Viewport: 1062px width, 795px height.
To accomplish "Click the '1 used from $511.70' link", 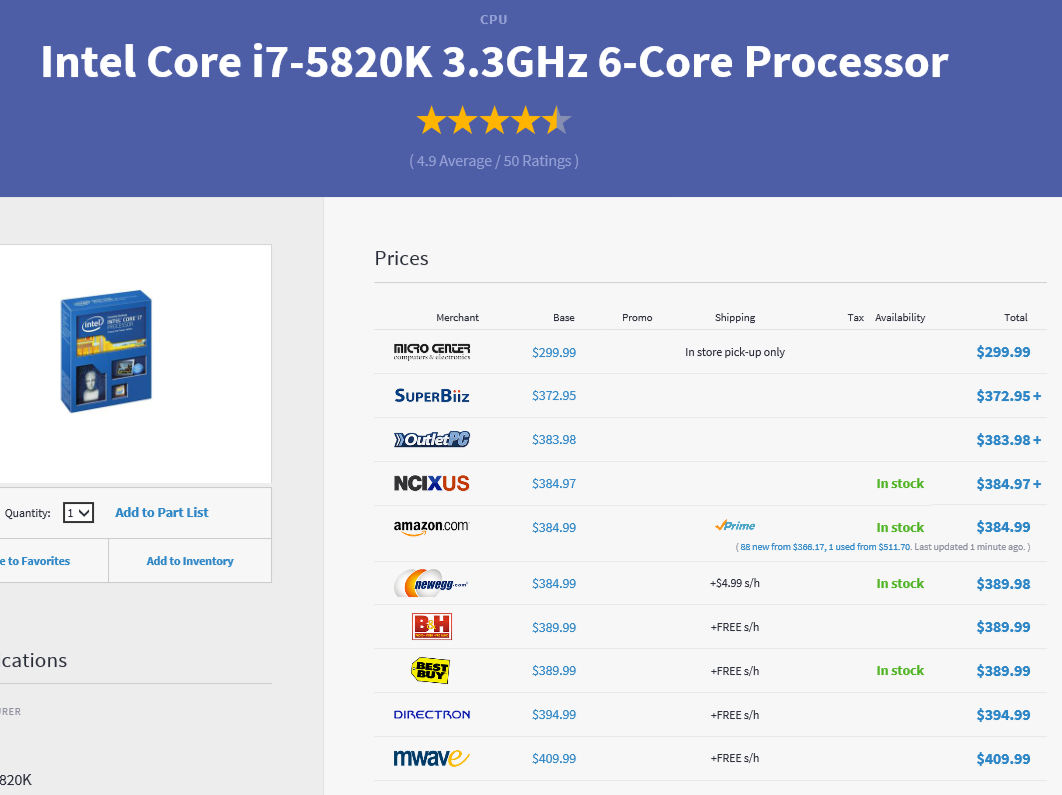I will point(869,547).
